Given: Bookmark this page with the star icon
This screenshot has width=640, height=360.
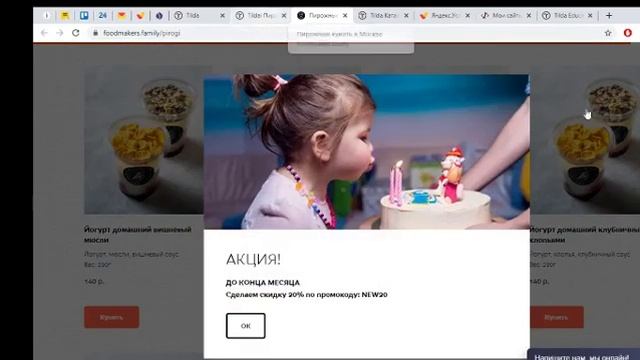Looking at the screenshot, I should coord(608,33).
